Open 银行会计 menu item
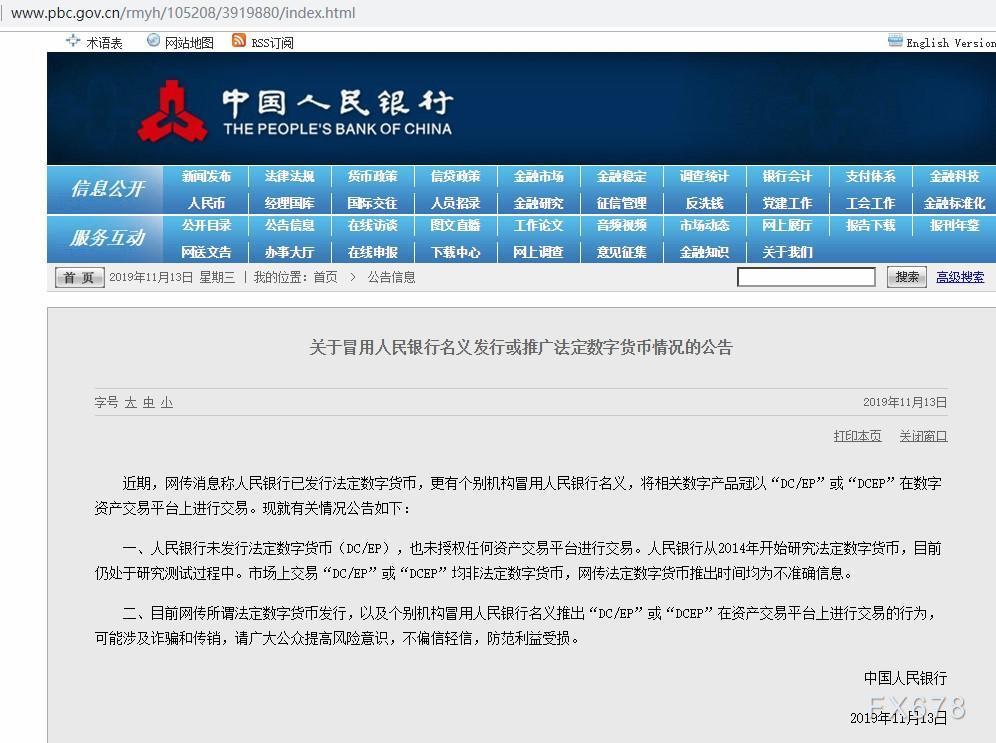This screenshot has width=996, height=743. coord(788,177)
